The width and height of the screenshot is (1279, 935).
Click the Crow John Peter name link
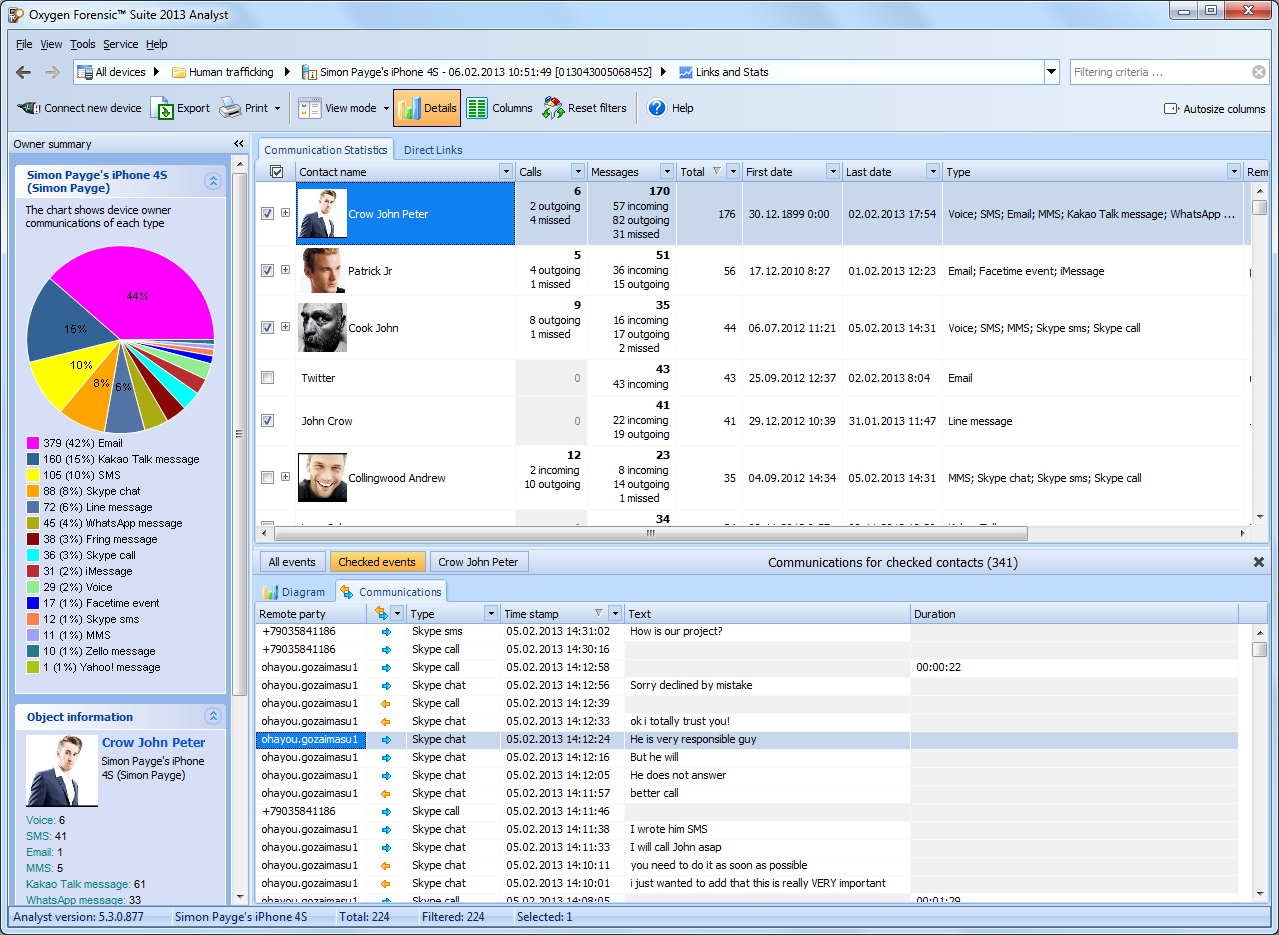tap(154, 743)
